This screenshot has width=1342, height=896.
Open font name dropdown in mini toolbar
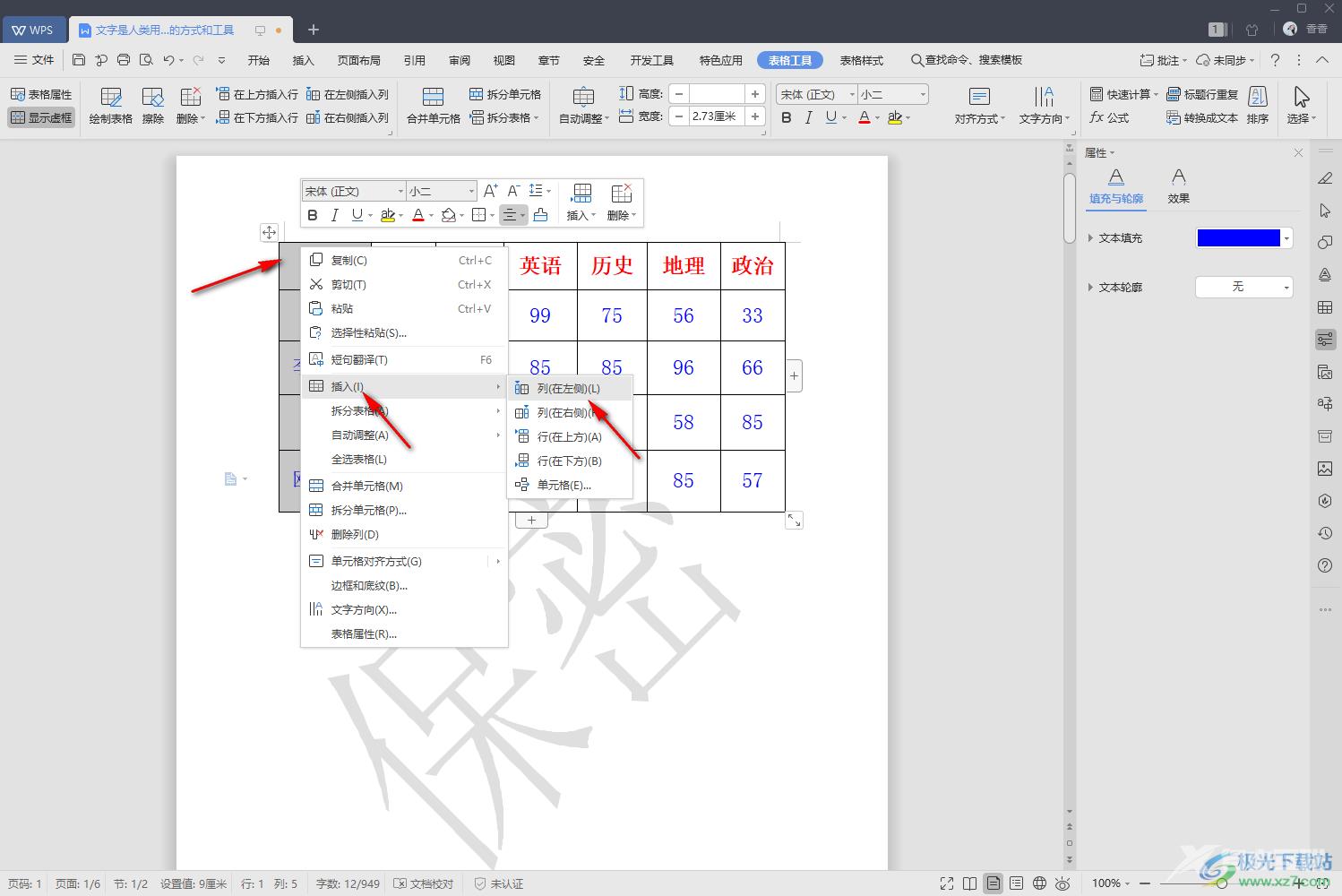[x=400, y=191]
